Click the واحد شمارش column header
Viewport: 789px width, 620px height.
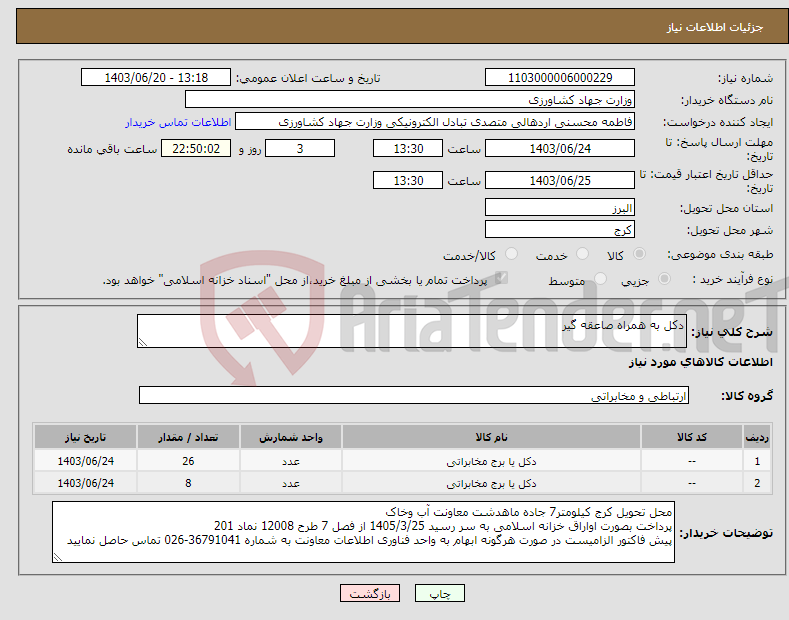pos(291,437)
